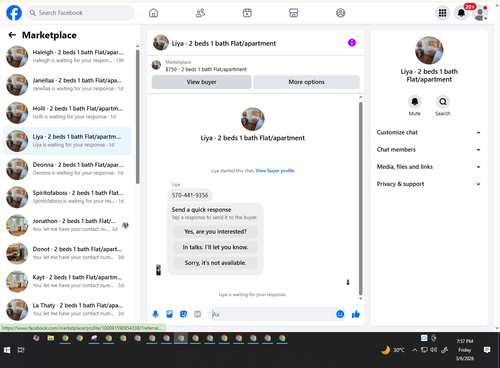Open Jonathon's conversation in the list
Screen dimensions: 500x368
click(67, 225)
